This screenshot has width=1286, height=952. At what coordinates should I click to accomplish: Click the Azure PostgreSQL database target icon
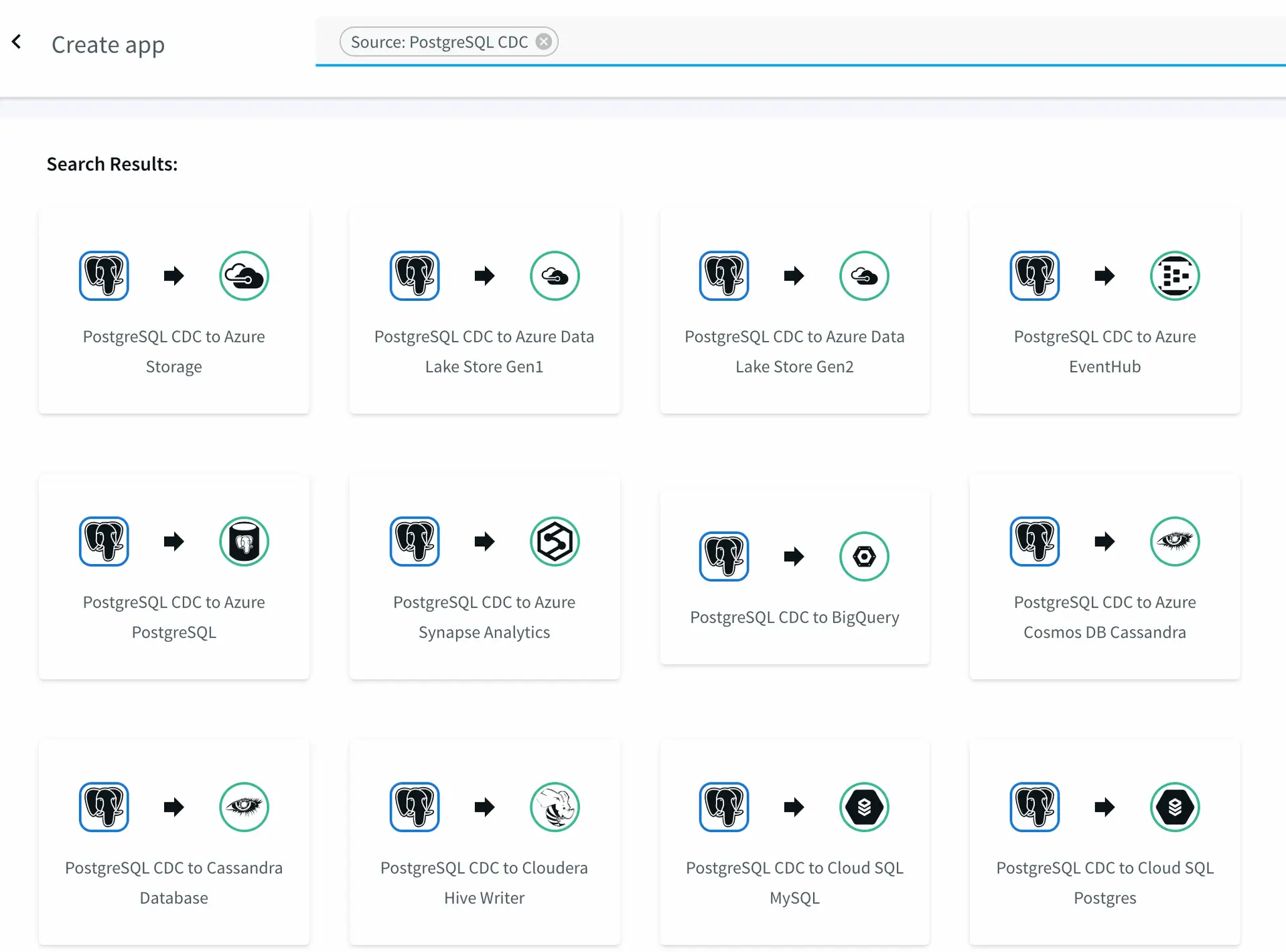click(x=244, y=541)
